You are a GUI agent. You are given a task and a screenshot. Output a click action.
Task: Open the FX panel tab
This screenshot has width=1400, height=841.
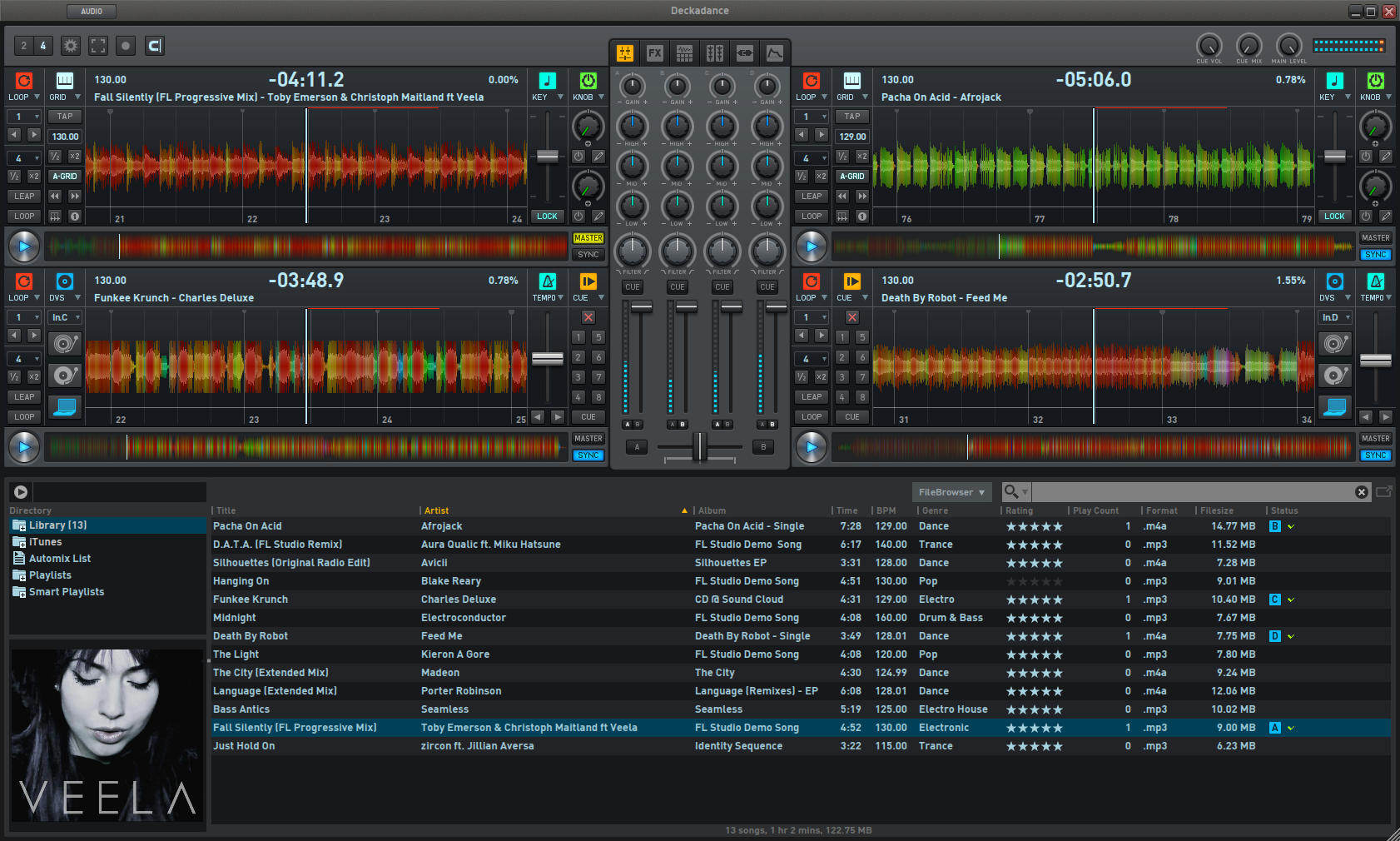tap(655, 53)
